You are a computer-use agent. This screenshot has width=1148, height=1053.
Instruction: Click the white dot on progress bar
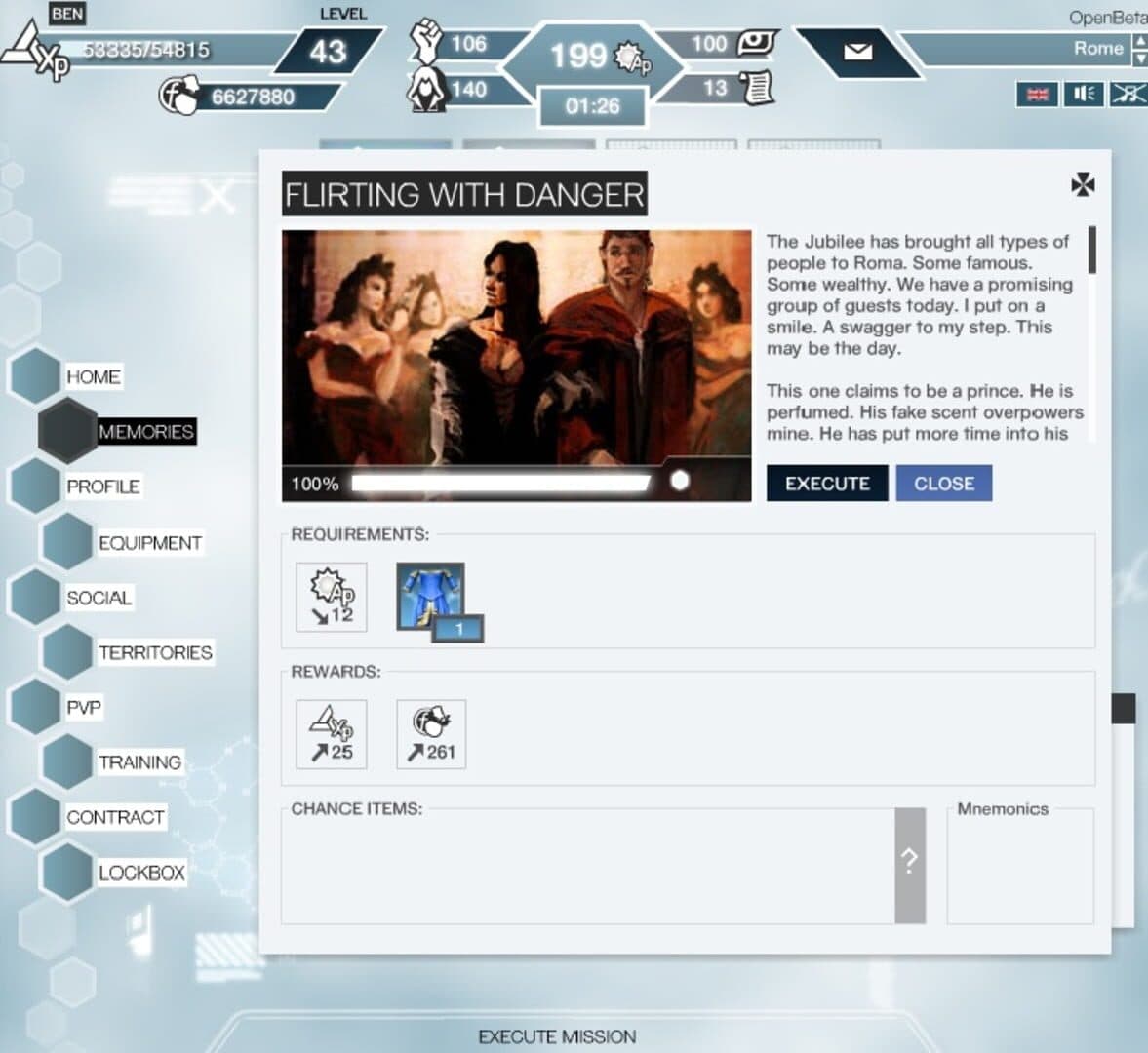coord(680,480)
